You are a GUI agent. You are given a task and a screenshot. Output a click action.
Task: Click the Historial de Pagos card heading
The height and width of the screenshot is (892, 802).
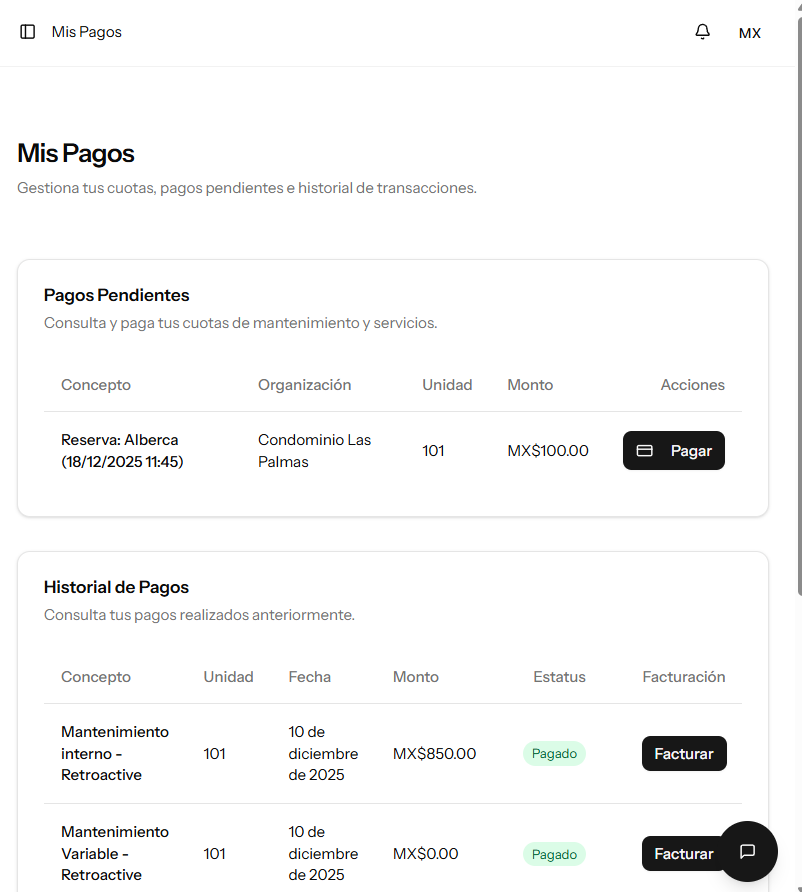(x=116, y=587)
